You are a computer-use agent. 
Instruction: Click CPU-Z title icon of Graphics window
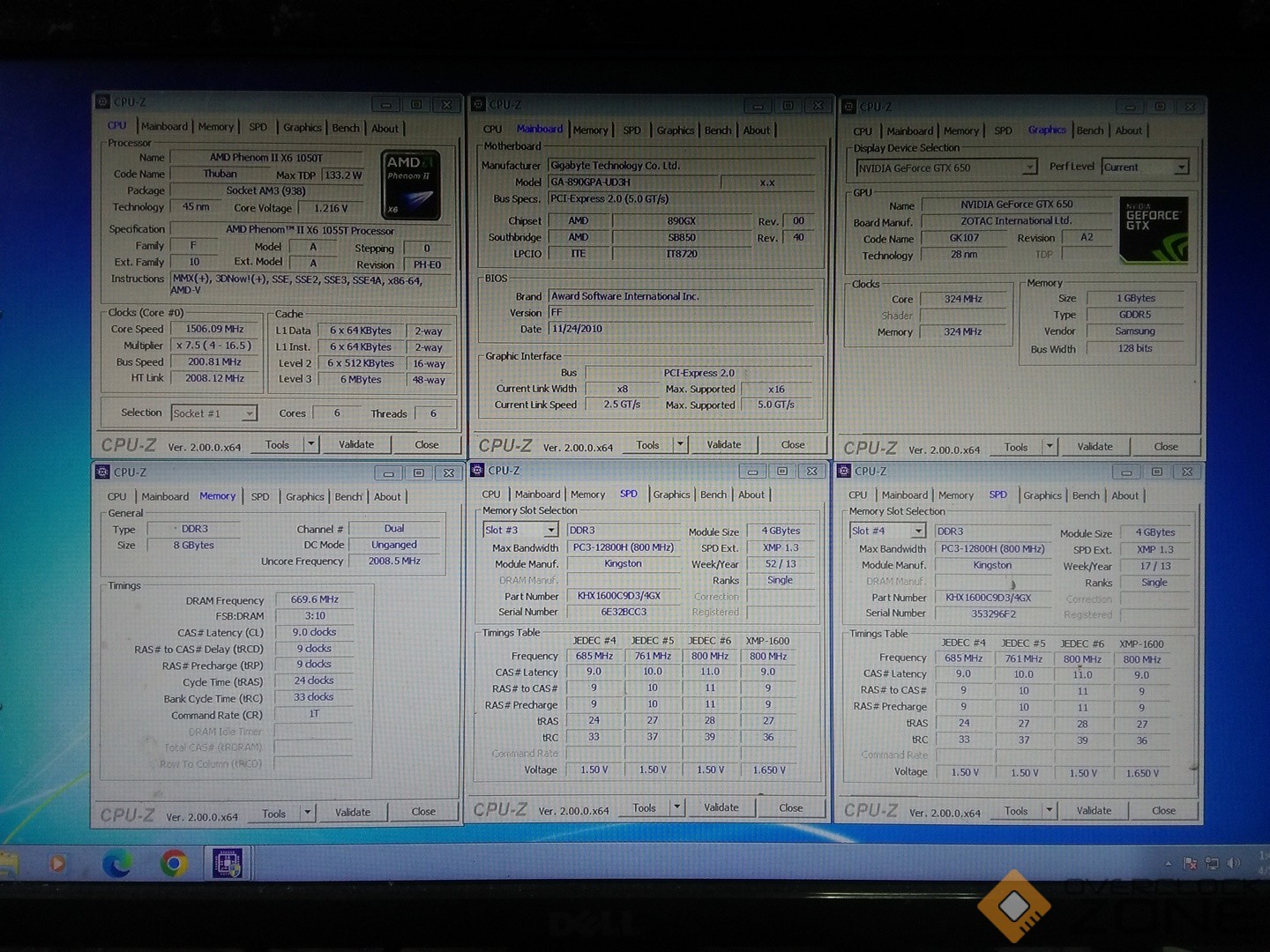tap(849, 107)
